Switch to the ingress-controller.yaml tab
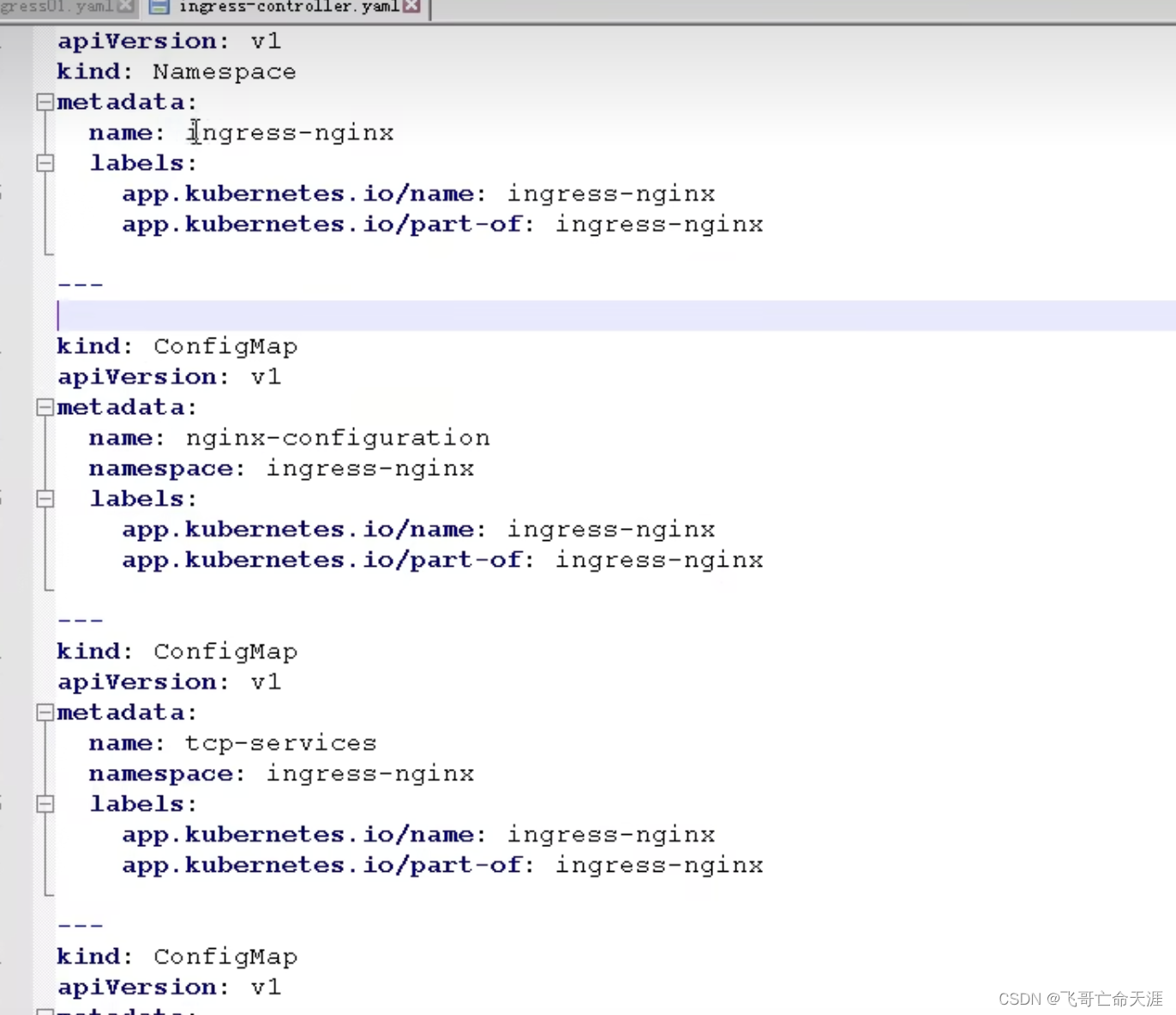The height and width of the screenshot is (1015, 1176). [x=288, y=7]
